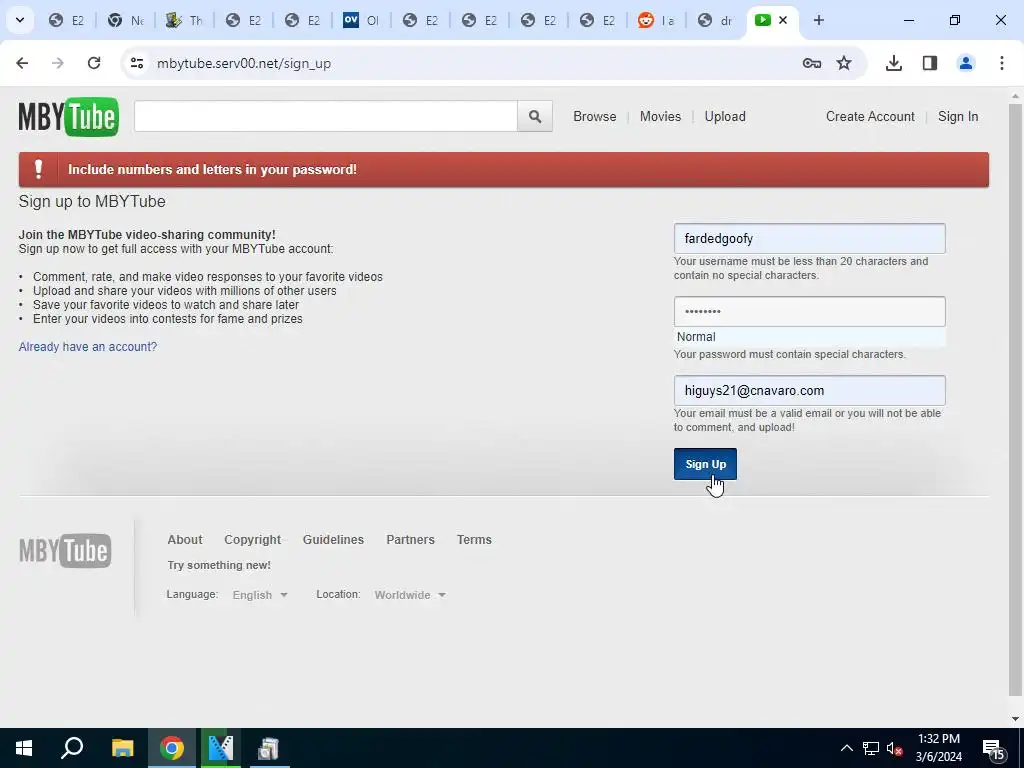Open the Windows Start button
This screenshot has width=1024, height=768.
(x=24, y=748)
